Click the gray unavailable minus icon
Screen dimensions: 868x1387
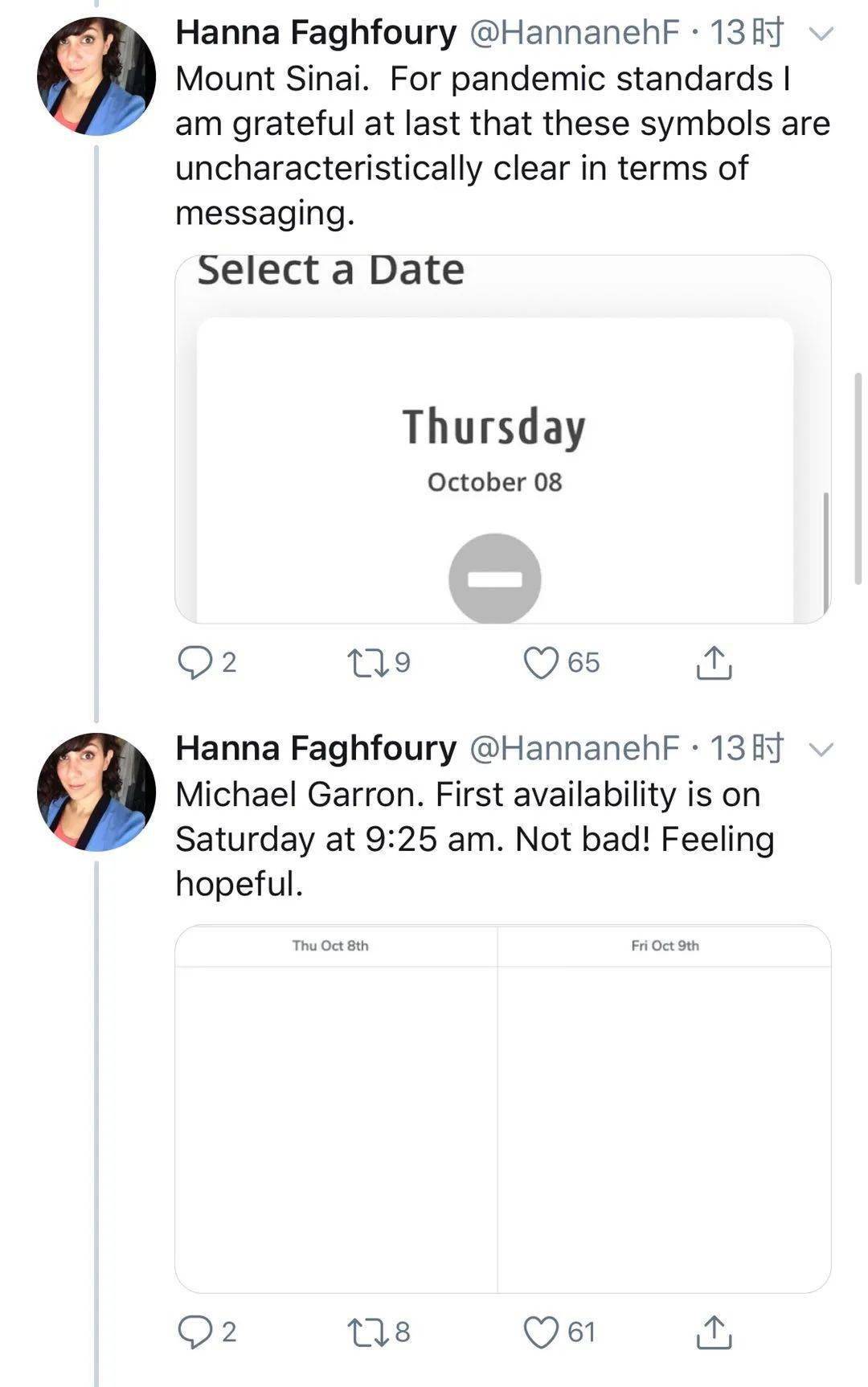click(494, 579)
